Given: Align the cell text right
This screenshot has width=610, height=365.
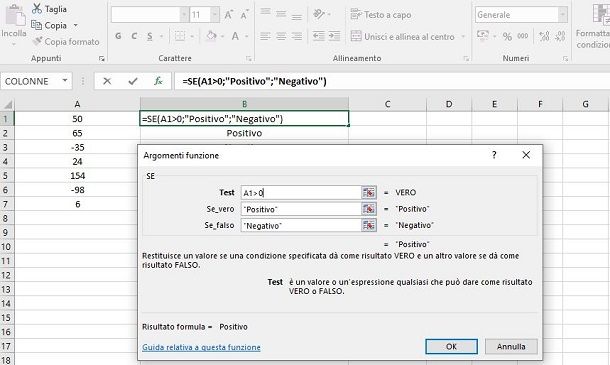Looking at the screenshot, I should (x=296, y=36).
